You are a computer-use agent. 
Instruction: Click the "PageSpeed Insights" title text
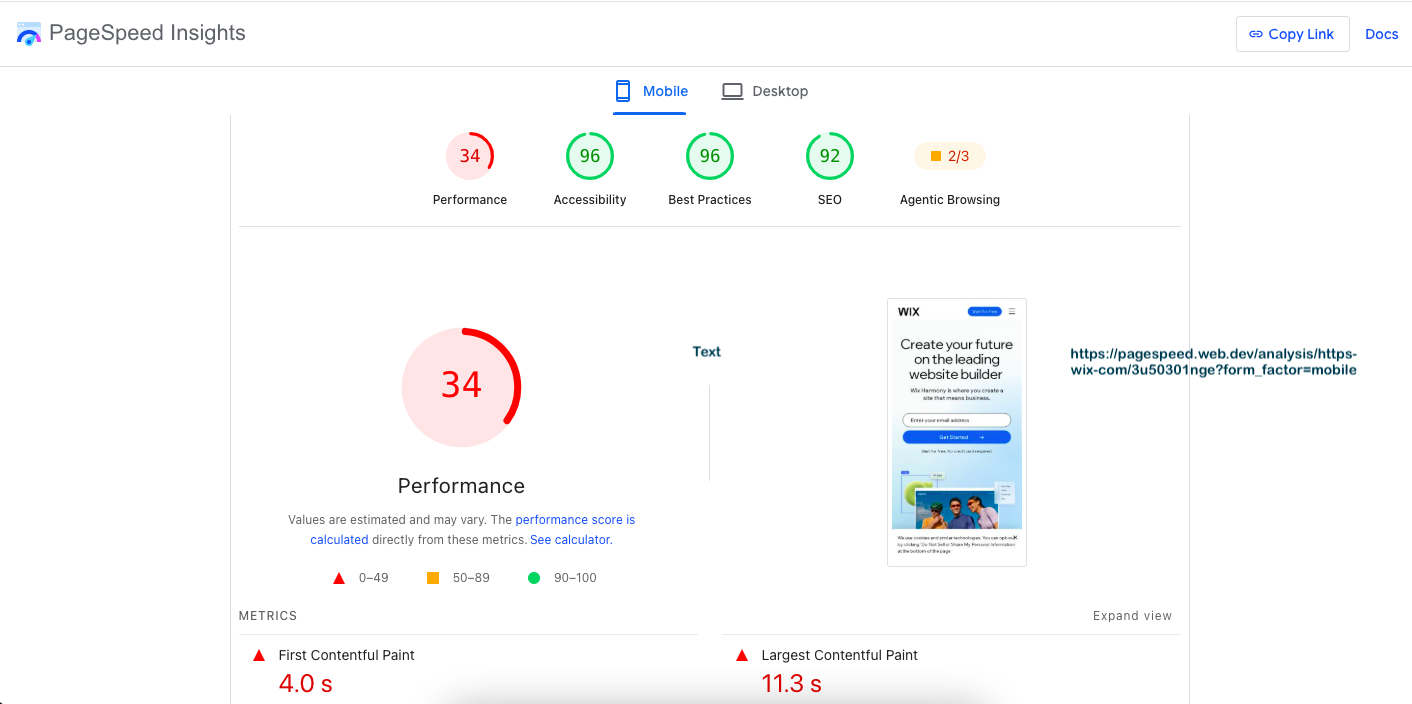(x=147, y=33)
